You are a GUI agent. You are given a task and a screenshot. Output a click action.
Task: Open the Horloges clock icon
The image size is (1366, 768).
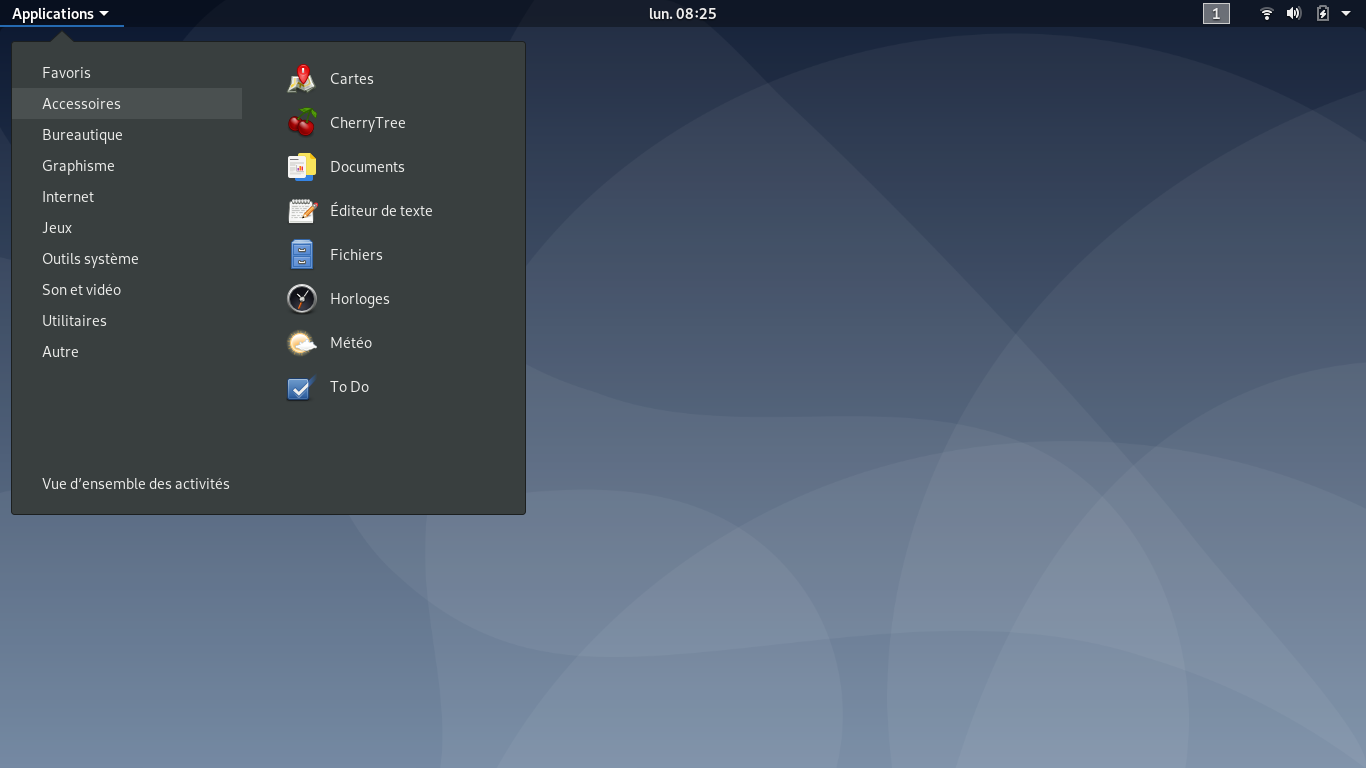[302, 299]
